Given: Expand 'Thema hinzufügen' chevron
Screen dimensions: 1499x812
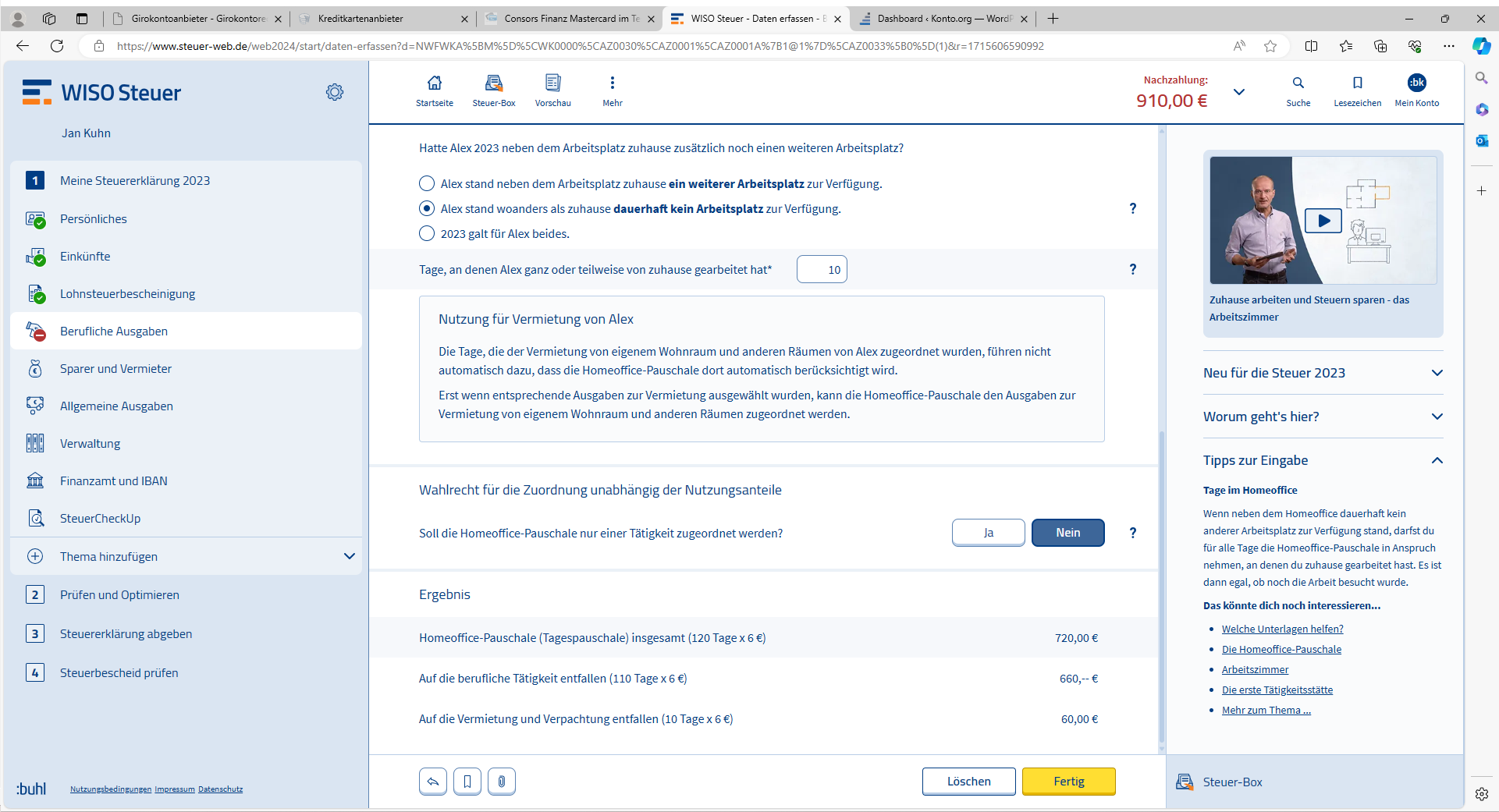Looking at the screenshot, I should pyautogui.click(x=350, y=556).
